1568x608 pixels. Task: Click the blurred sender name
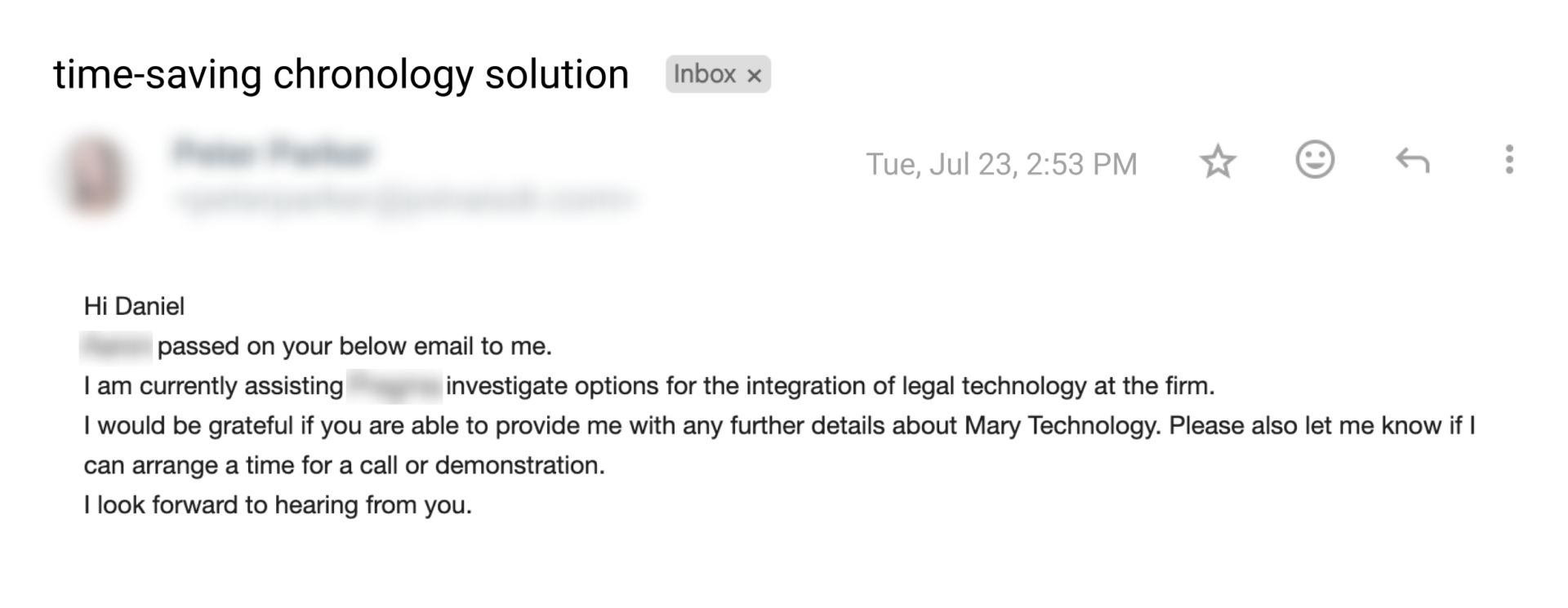pyautogui.click(x=274, y=153)
